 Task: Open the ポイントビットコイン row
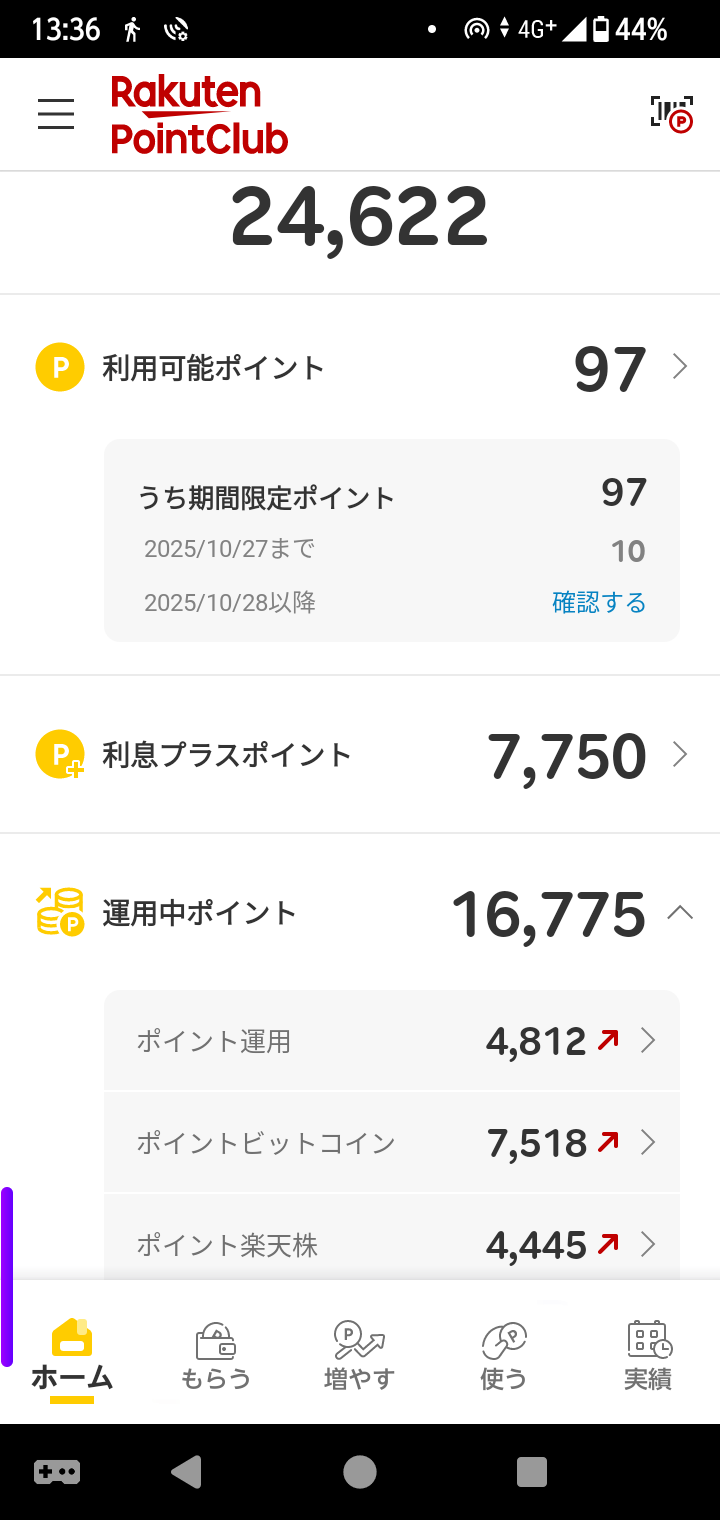click(x=392, y=1142)
